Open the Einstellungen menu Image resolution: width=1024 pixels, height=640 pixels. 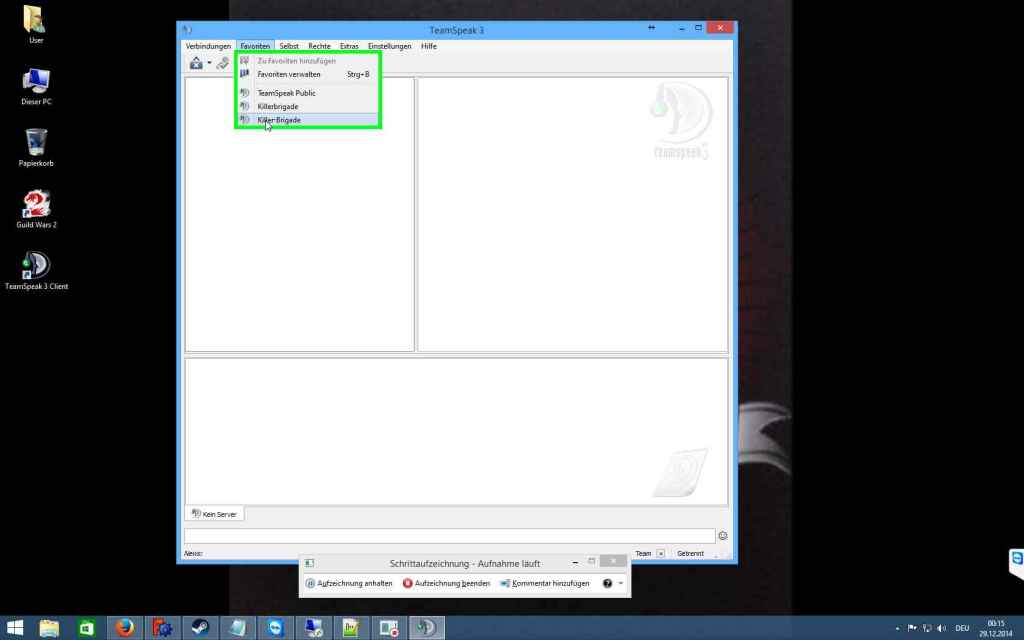(389, 46)
